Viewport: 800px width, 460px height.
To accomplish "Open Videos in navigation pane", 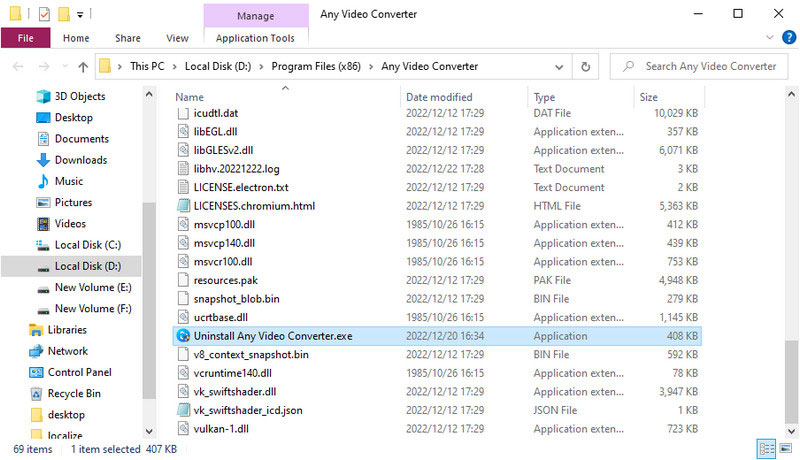I will point(70,224).
